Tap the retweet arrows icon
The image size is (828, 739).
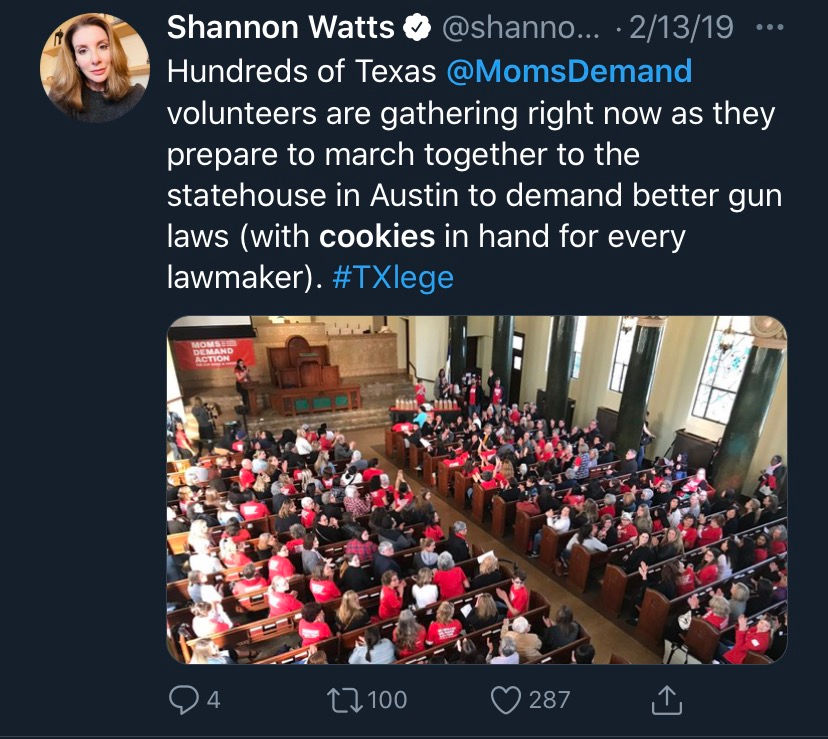pyautogui.click(x=344, y=700)
